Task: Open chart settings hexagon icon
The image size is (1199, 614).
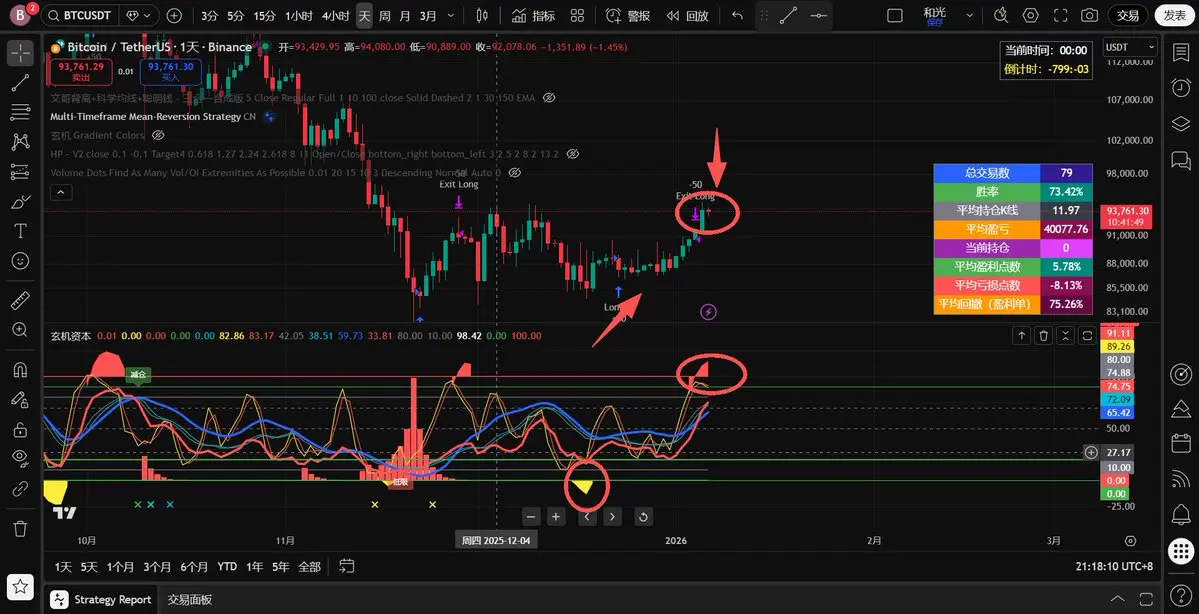Action: click(1031, 15)
